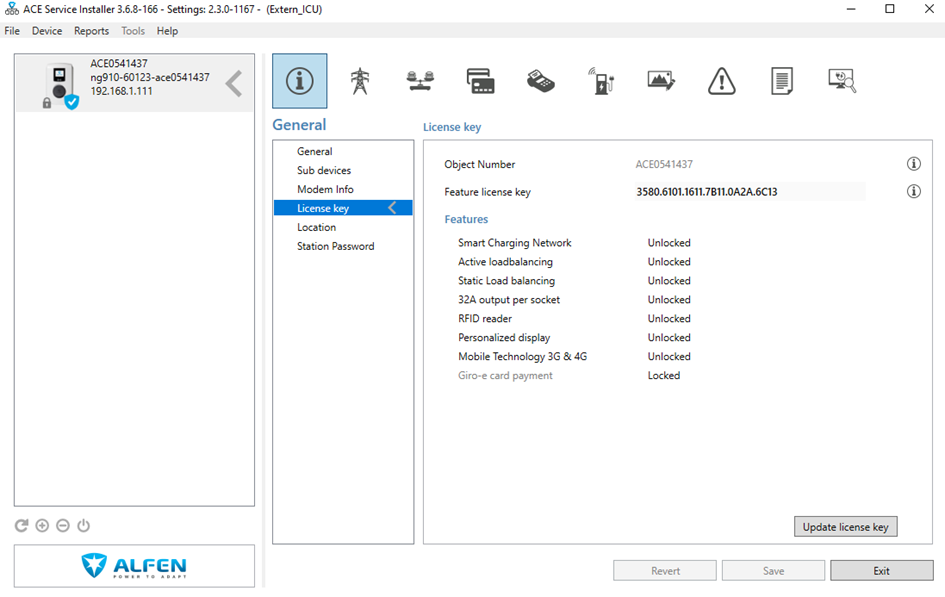Click the Smart Charging Network feature label
The width and height of the screenshot is (945, 597).
click(x=515, y=243)
